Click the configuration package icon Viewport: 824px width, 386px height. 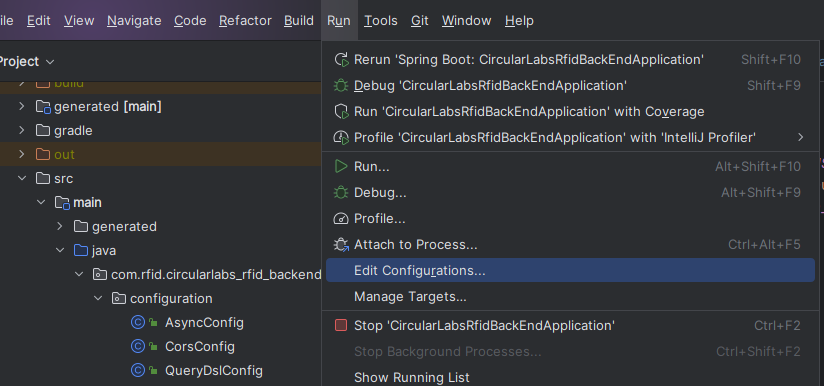coord(119,299)
